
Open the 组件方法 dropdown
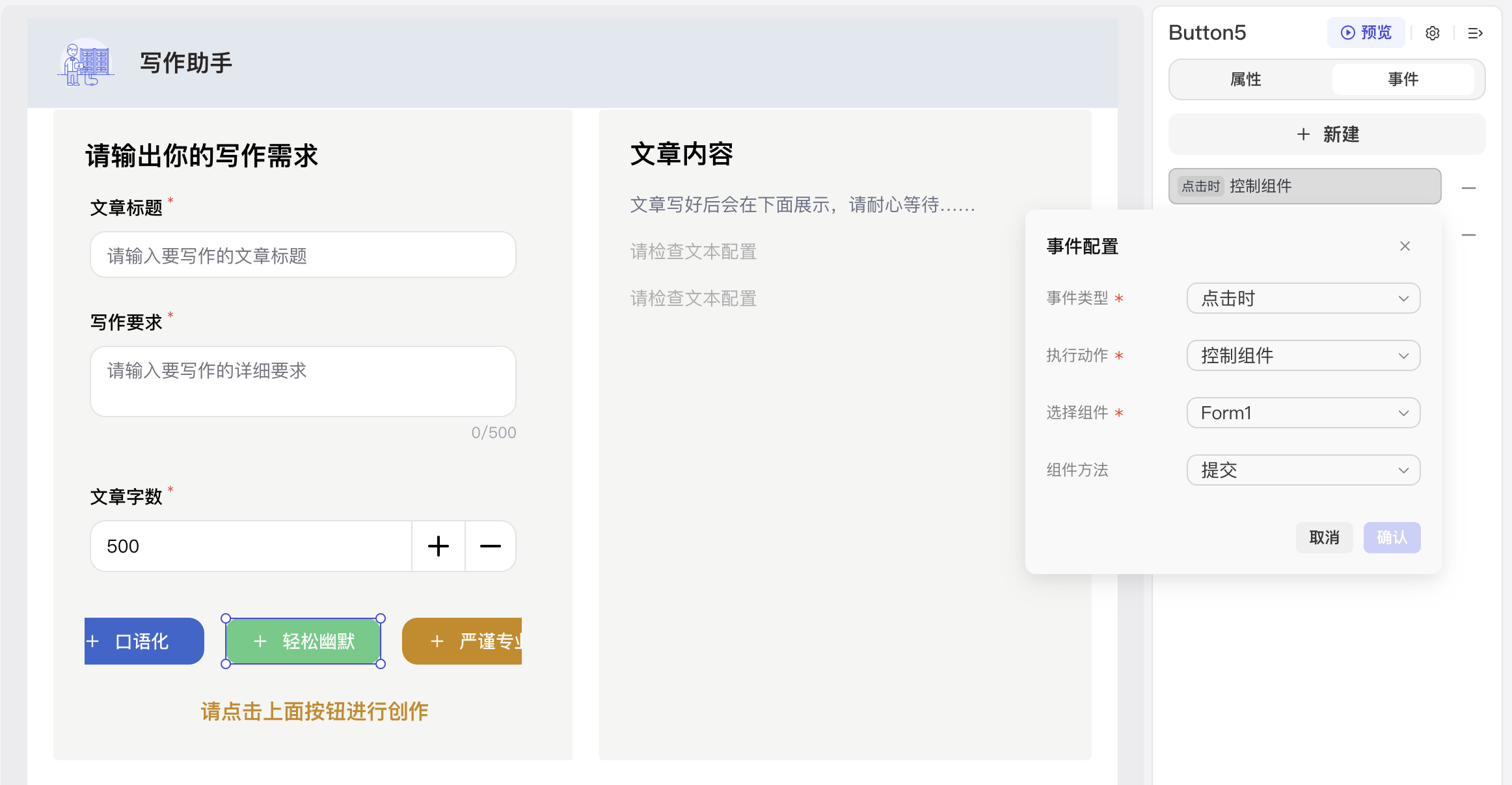pos(1303,470)
